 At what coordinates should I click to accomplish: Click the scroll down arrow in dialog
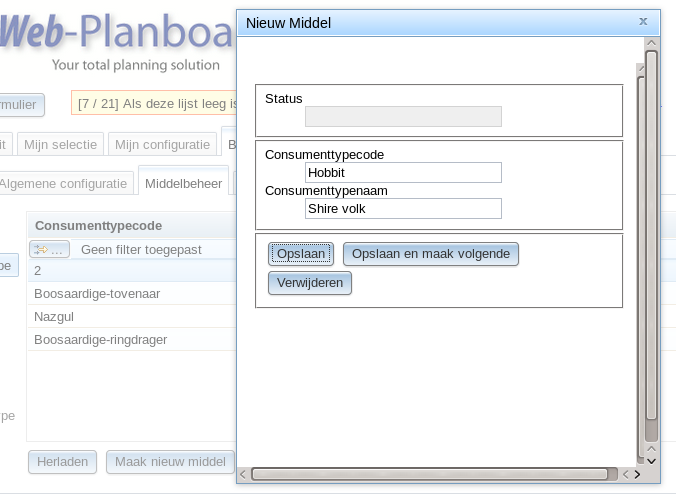(x=651, y=461)
